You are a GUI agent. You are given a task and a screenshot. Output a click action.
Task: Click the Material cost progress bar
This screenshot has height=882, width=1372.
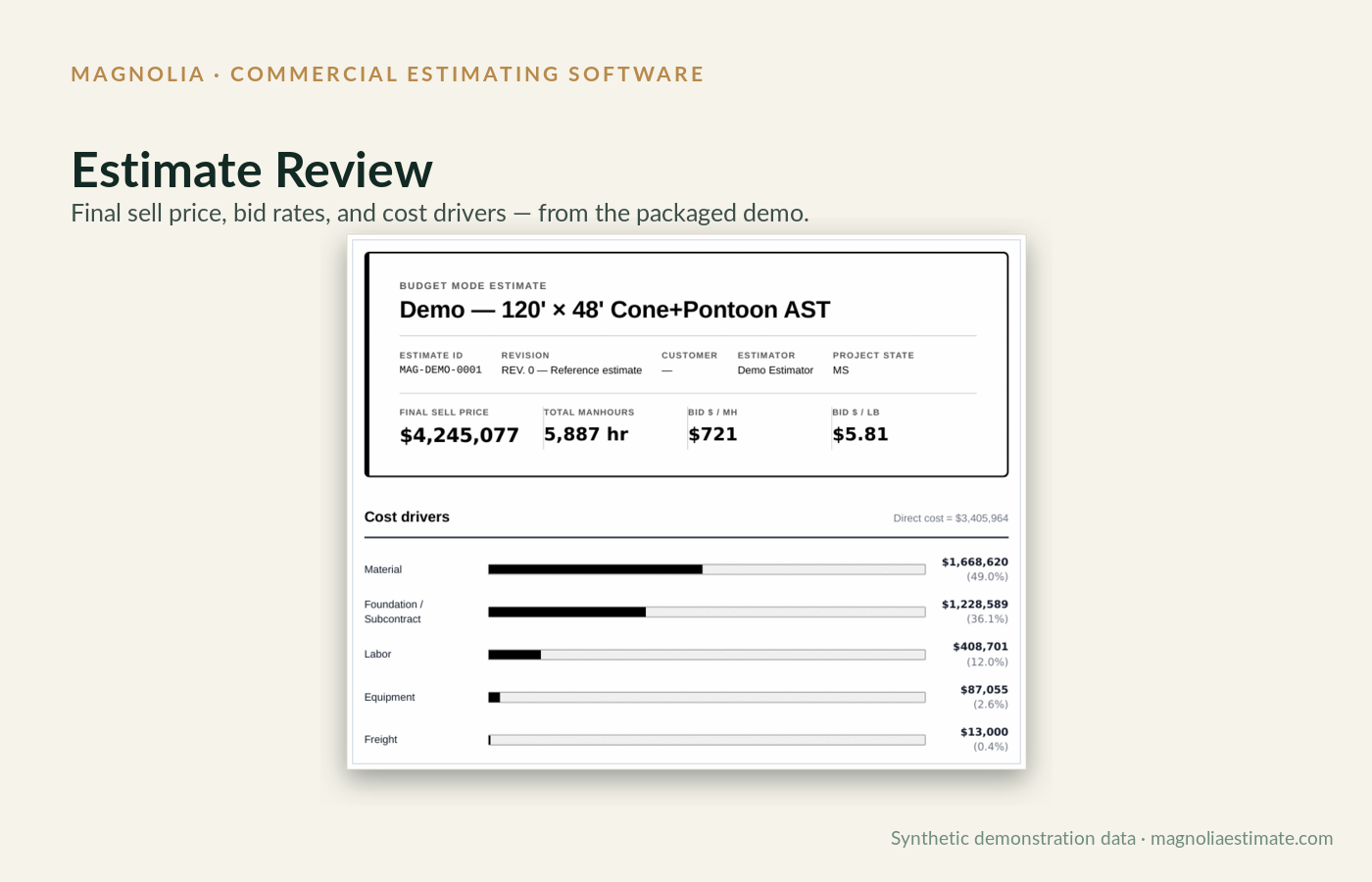(707, 569)
